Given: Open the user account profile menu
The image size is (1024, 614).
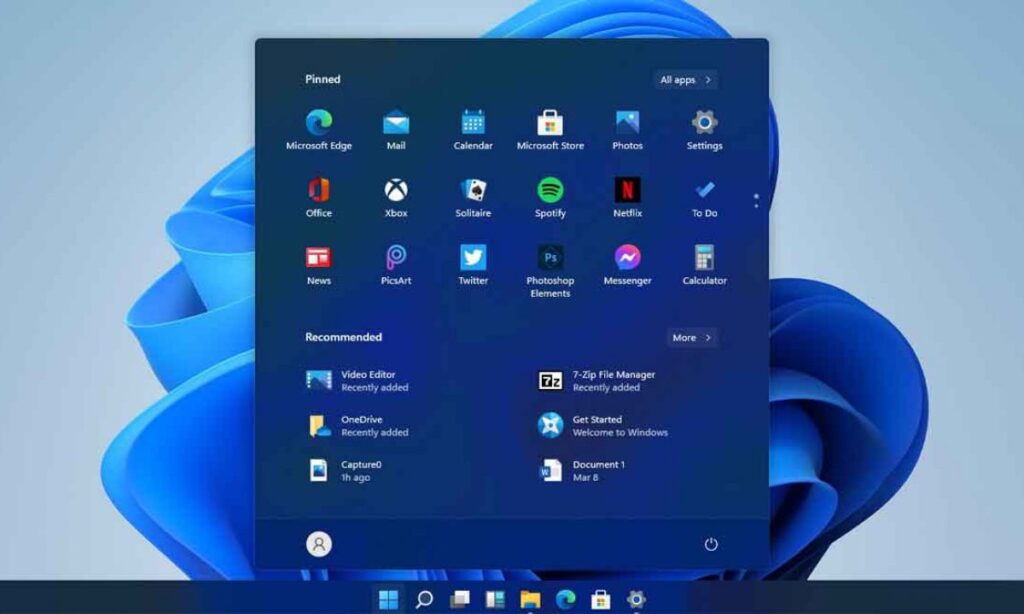Looking at the screenshot, I should pyautogui.click(x=319, y=544).
